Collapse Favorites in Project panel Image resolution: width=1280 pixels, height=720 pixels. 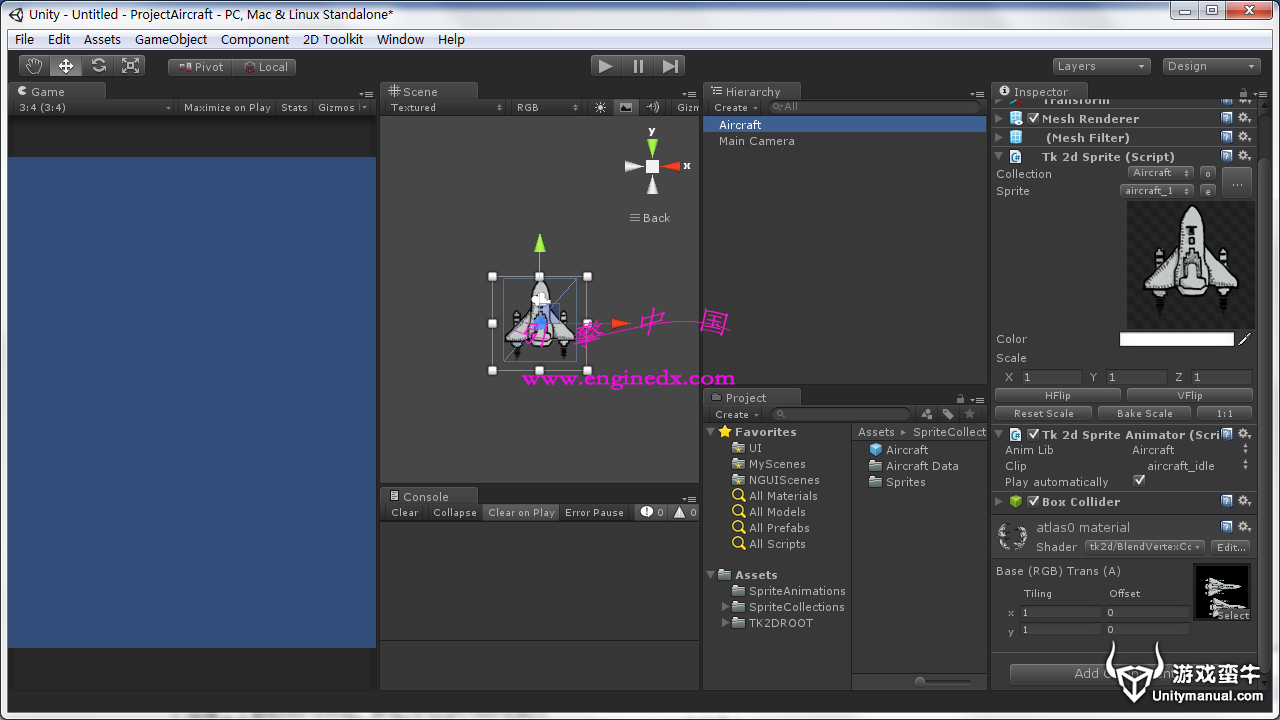[x=711, y=432]
